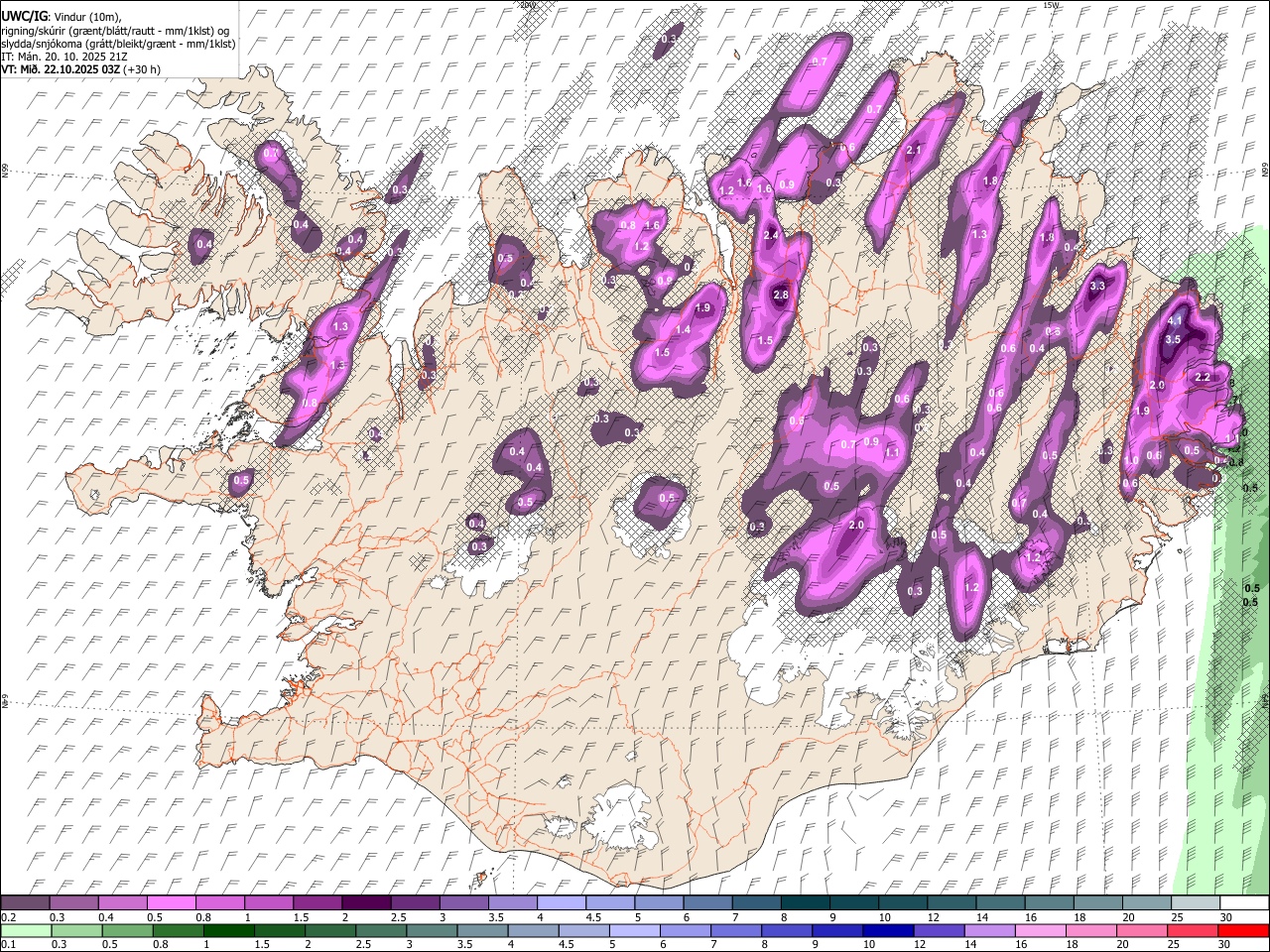Image resolution: width=1270 pixels, height=952 pixels.
Task: Click the '0.2' label in upper legend
Action: coord(9,917)
